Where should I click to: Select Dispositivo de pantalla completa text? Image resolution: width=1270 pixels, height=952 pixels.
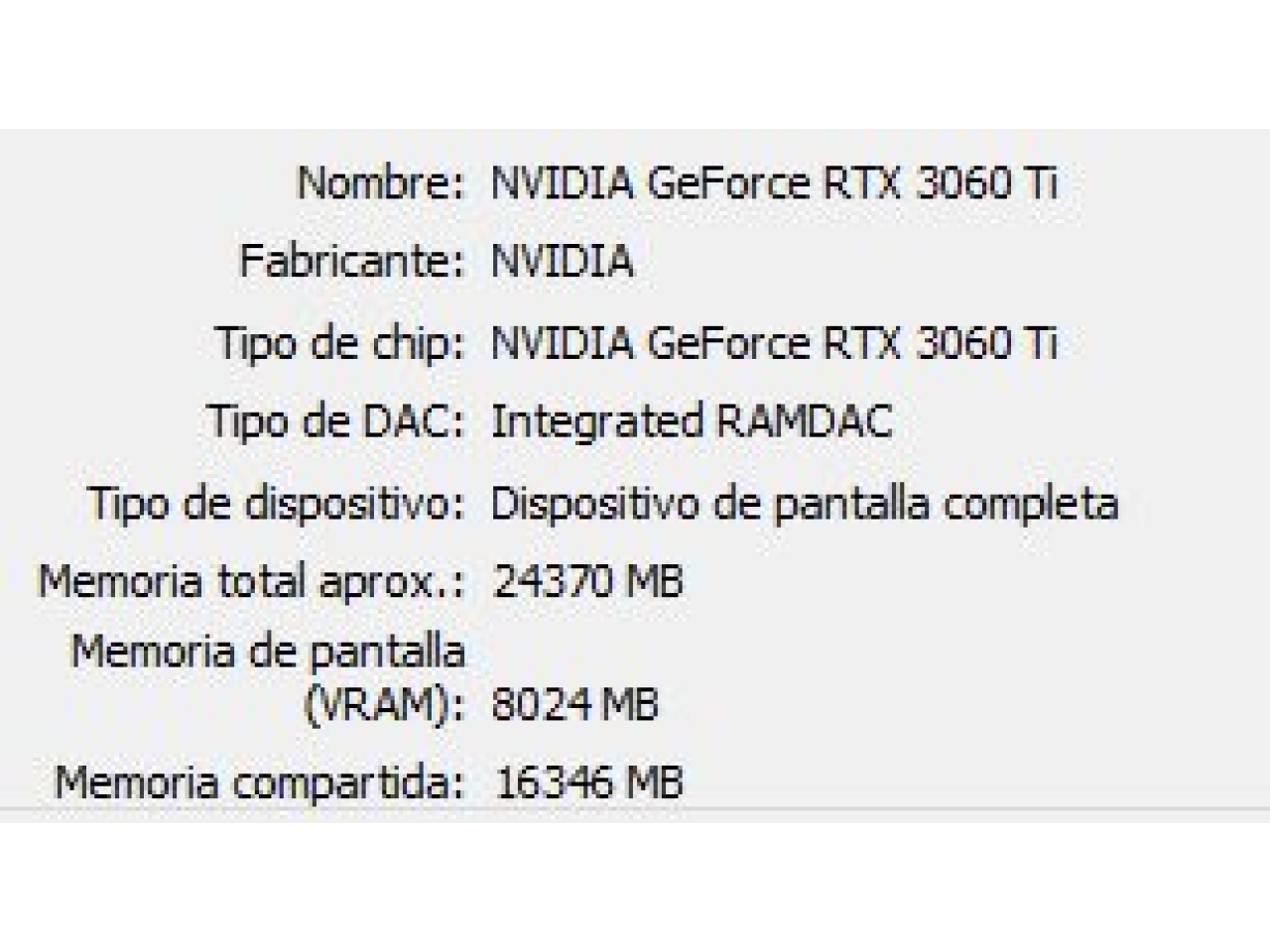806,503
